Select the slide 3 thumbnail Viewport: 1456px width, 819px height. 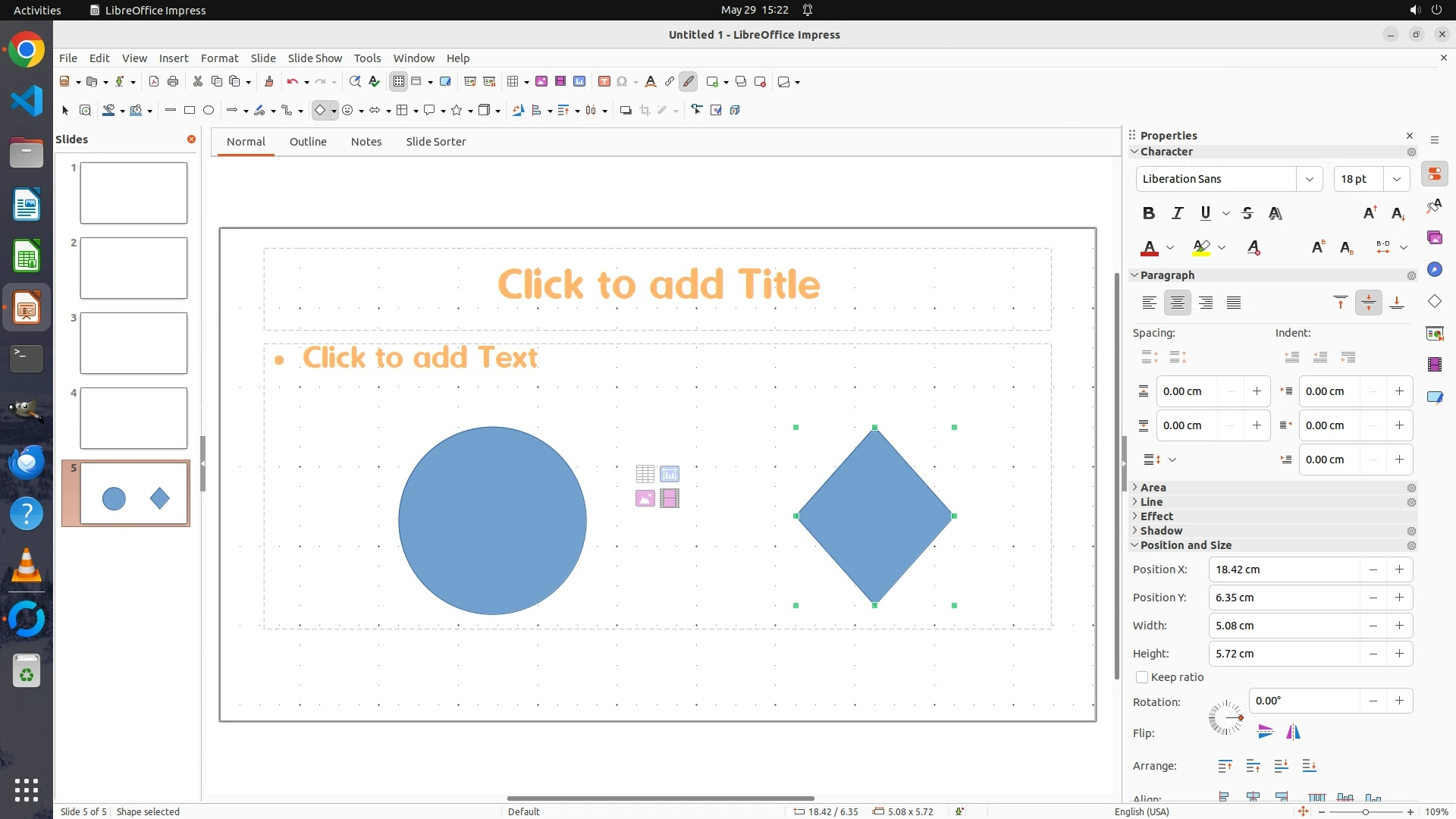[x=133, y=343]
